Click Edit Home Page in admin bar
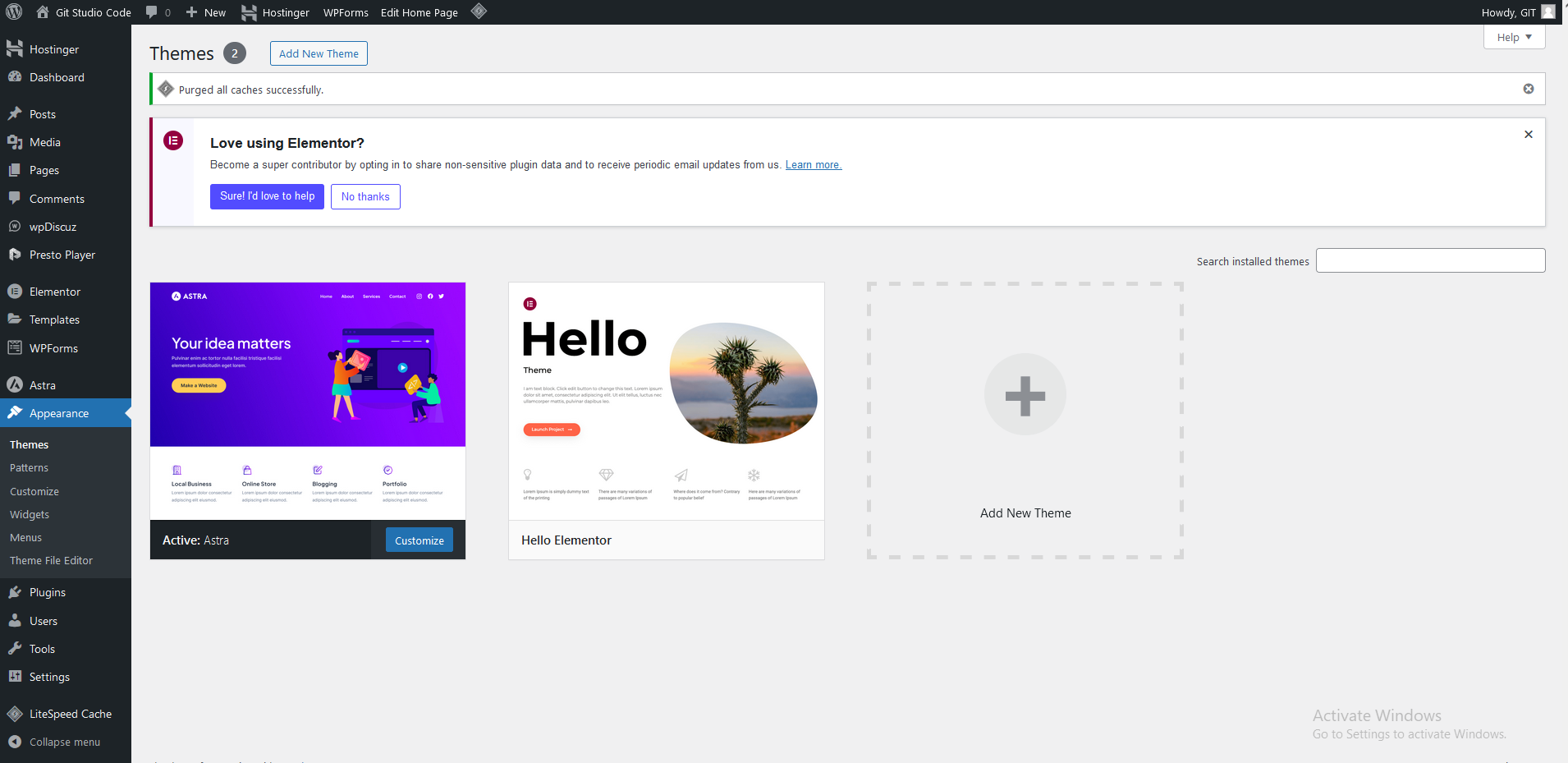This screenshot has width=1568, height=763. [420, 12]
